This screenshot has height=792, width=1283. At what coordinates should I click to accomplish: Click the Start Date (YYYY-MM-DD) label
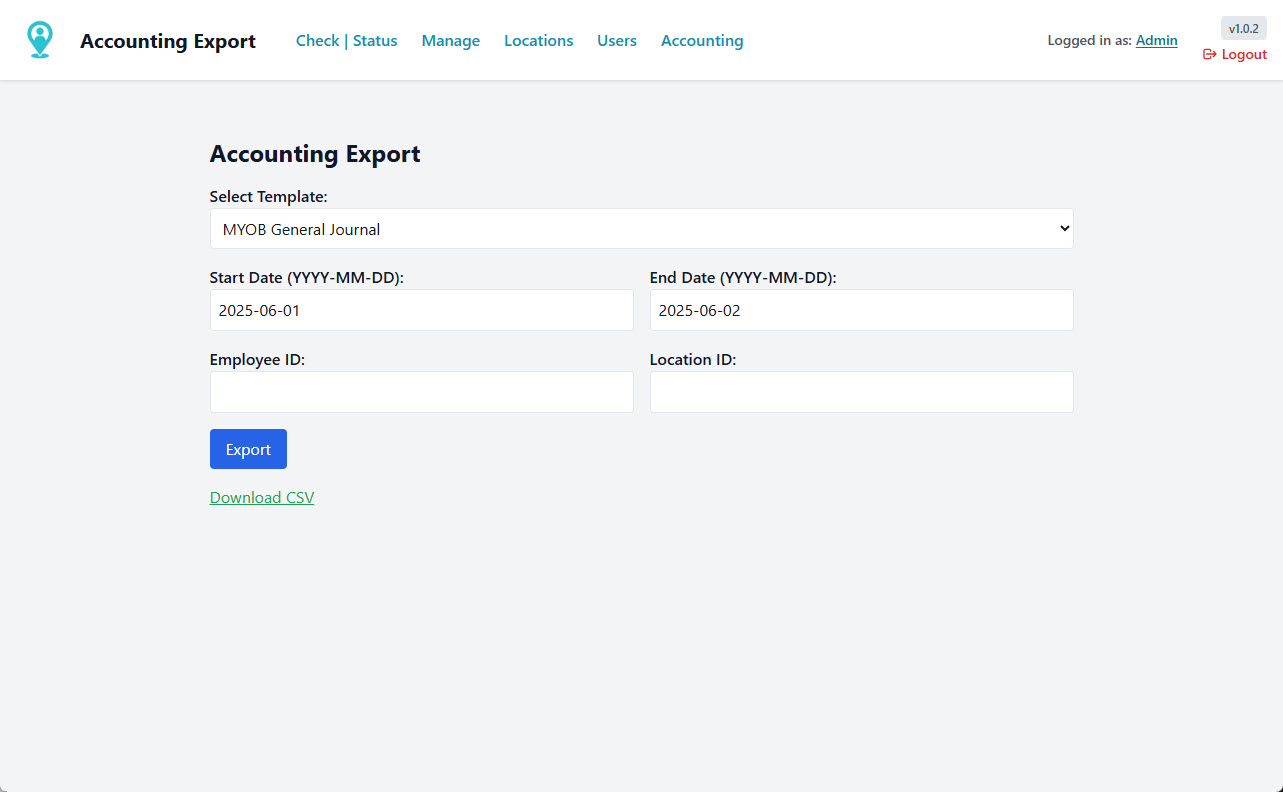pos(307,278)
